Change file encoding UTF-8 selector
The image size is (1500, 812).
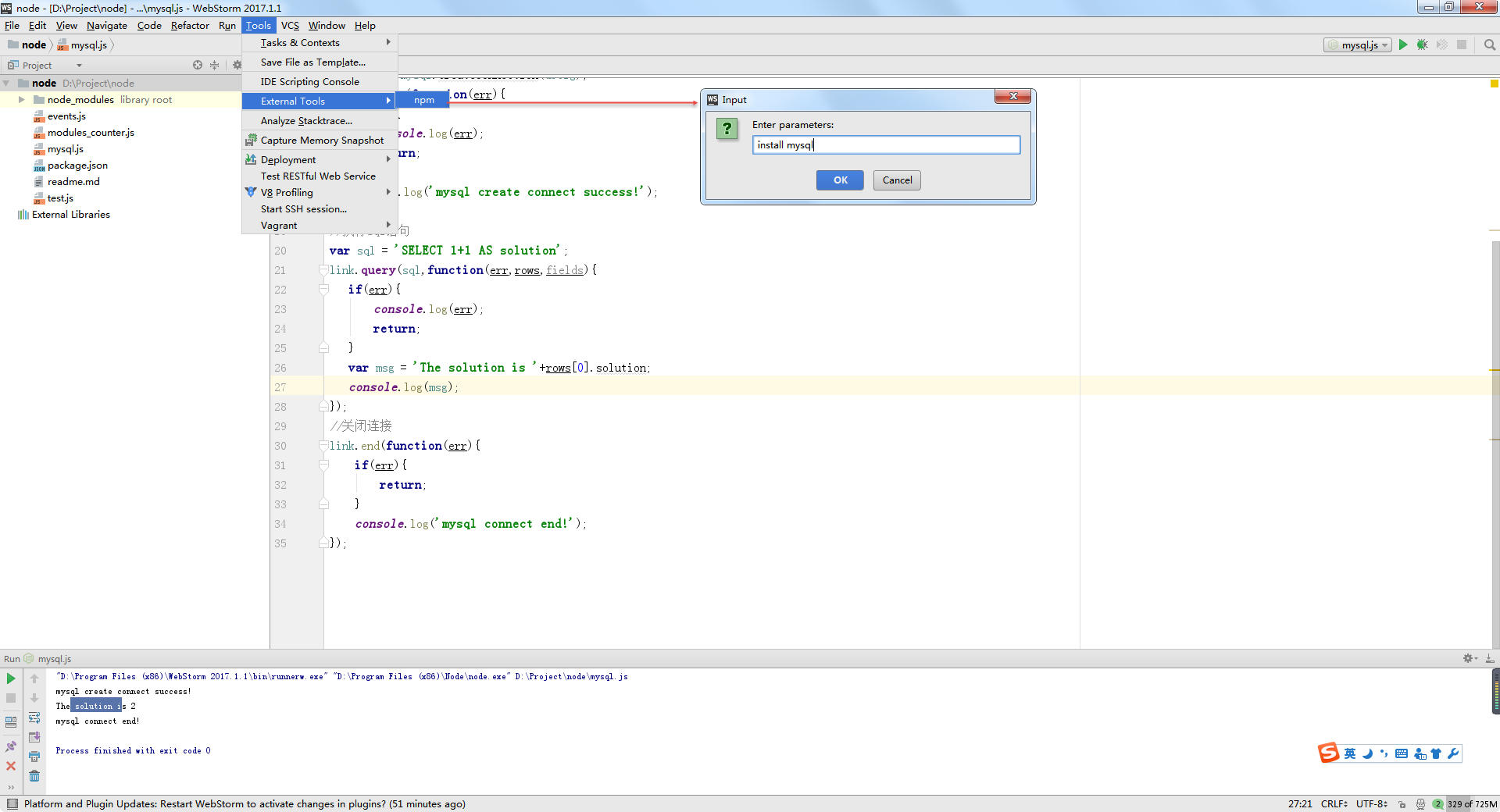click(x=1372, y=804)
